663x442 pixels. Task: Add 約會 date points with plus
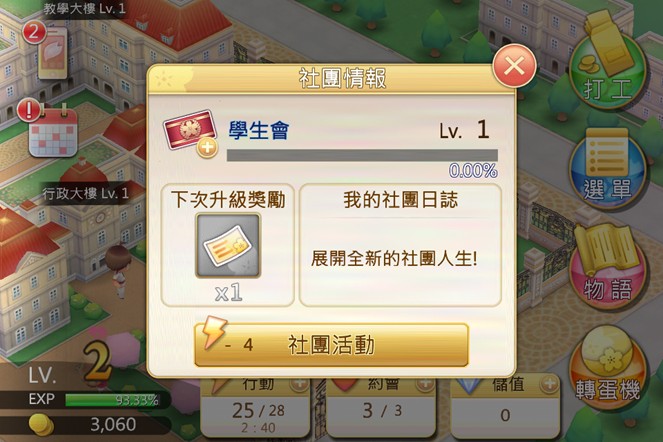point(425,384)
